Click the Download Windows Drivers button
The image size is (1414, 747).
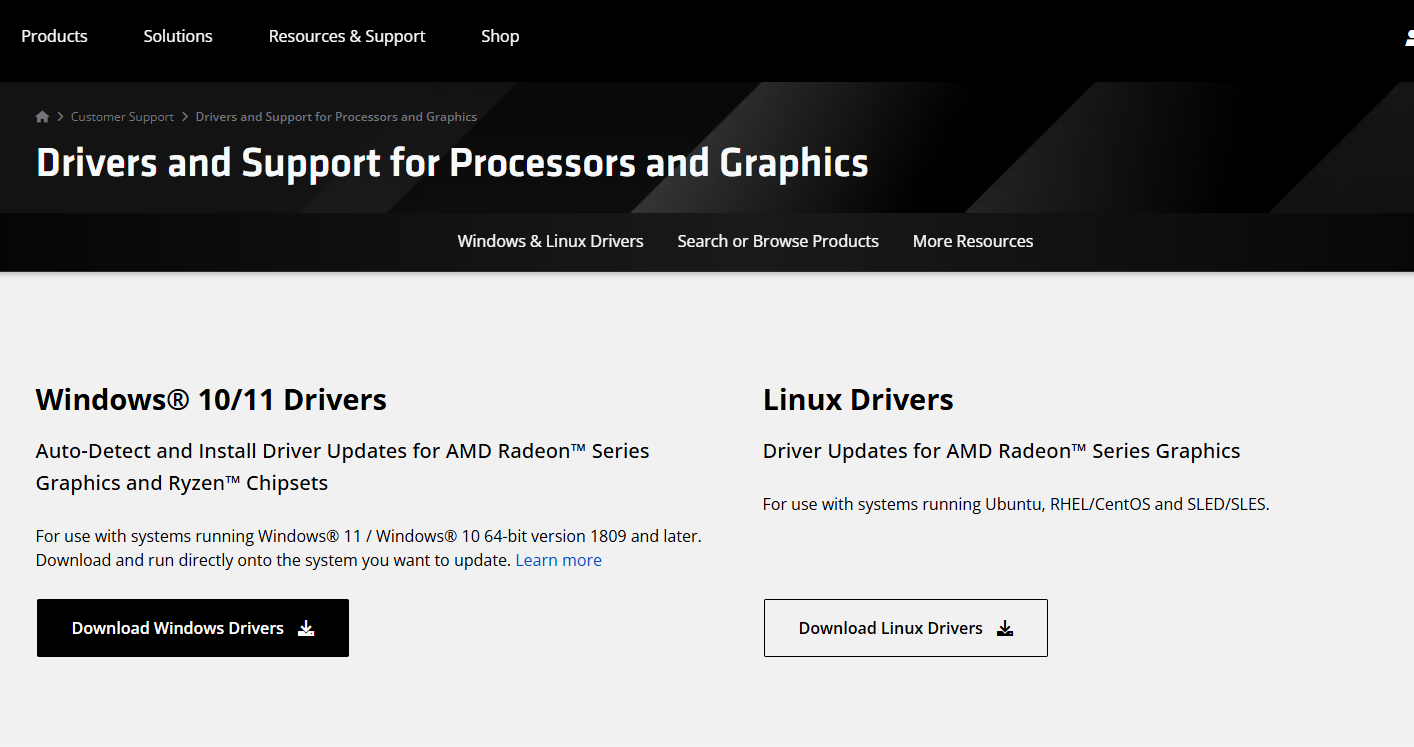193,628
